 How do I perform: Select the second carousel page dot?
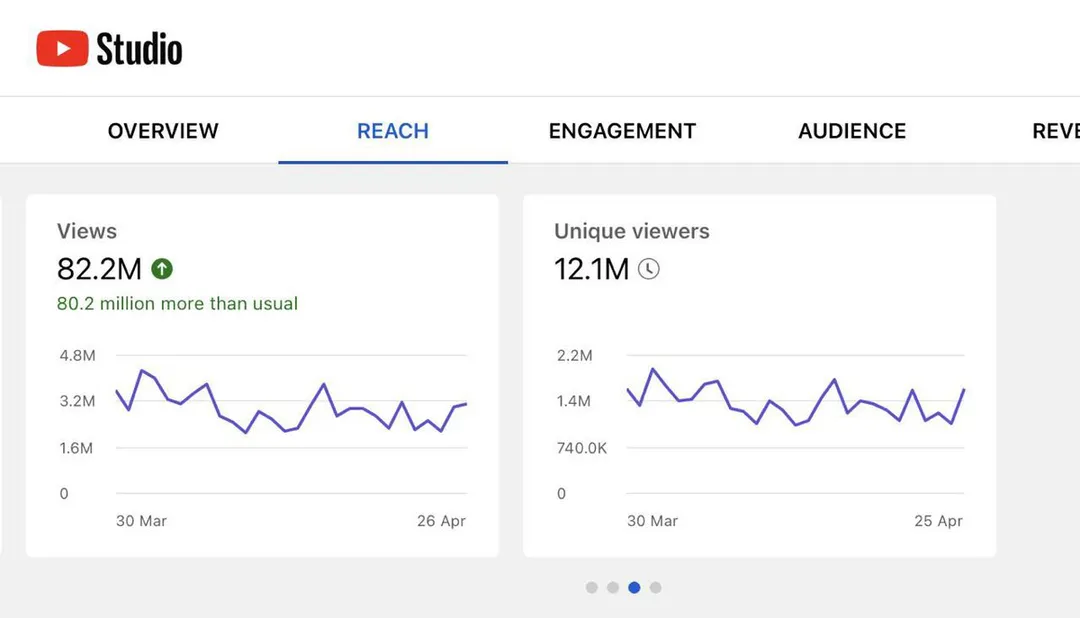click(x=613, y=588)
